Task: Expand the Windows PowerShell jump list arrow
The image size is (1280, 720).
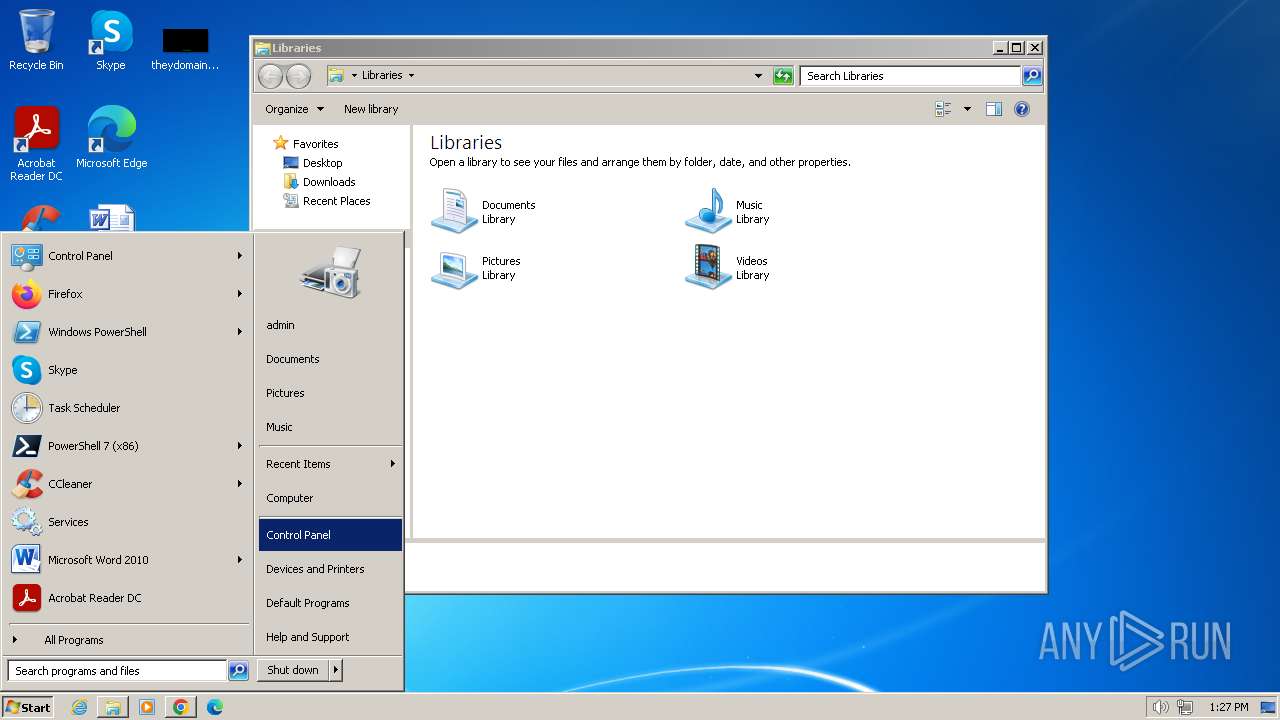Action: click(x=240, y=332)
